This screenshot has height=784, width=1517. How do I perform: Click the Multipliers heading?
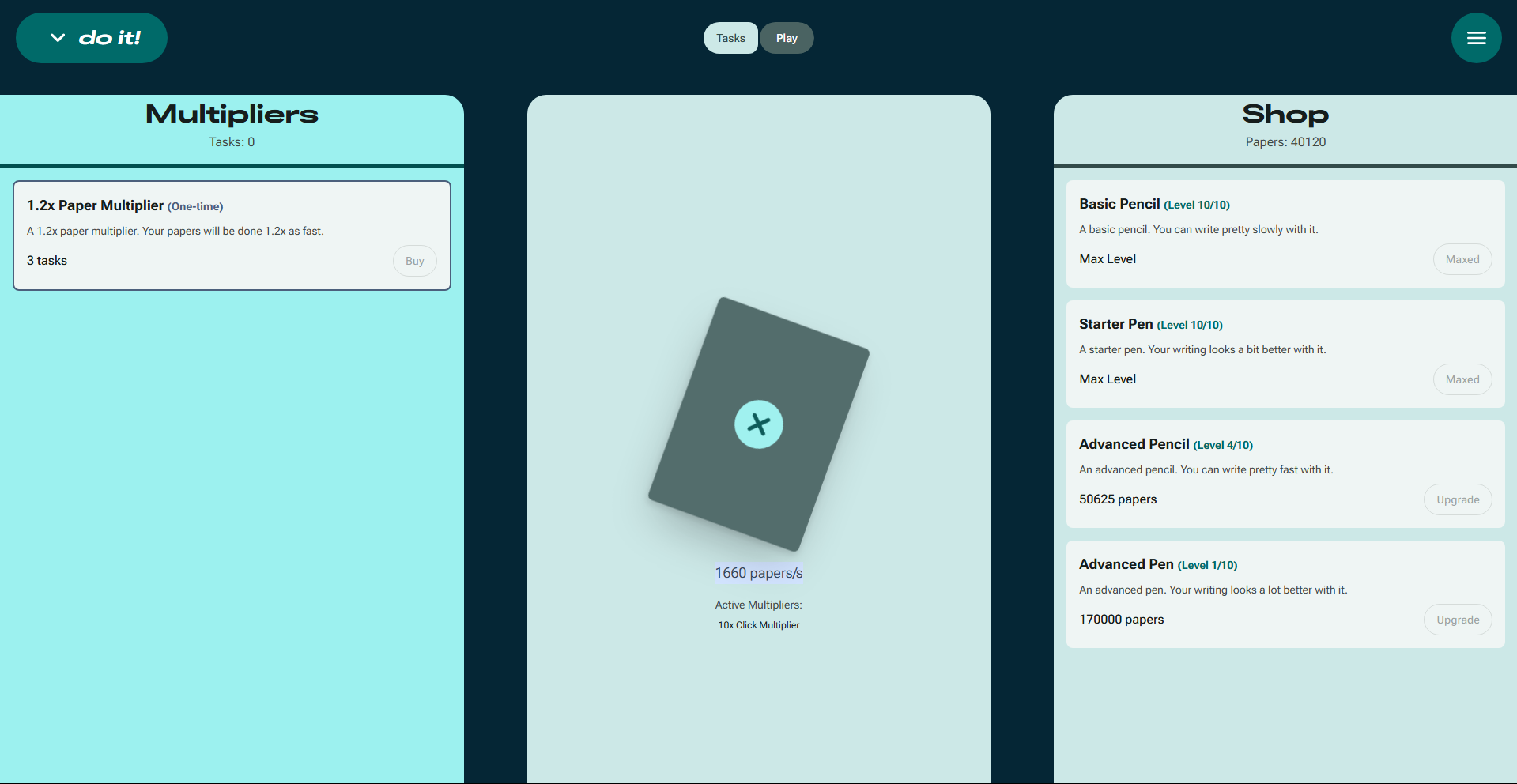click(x=232, y=115)
